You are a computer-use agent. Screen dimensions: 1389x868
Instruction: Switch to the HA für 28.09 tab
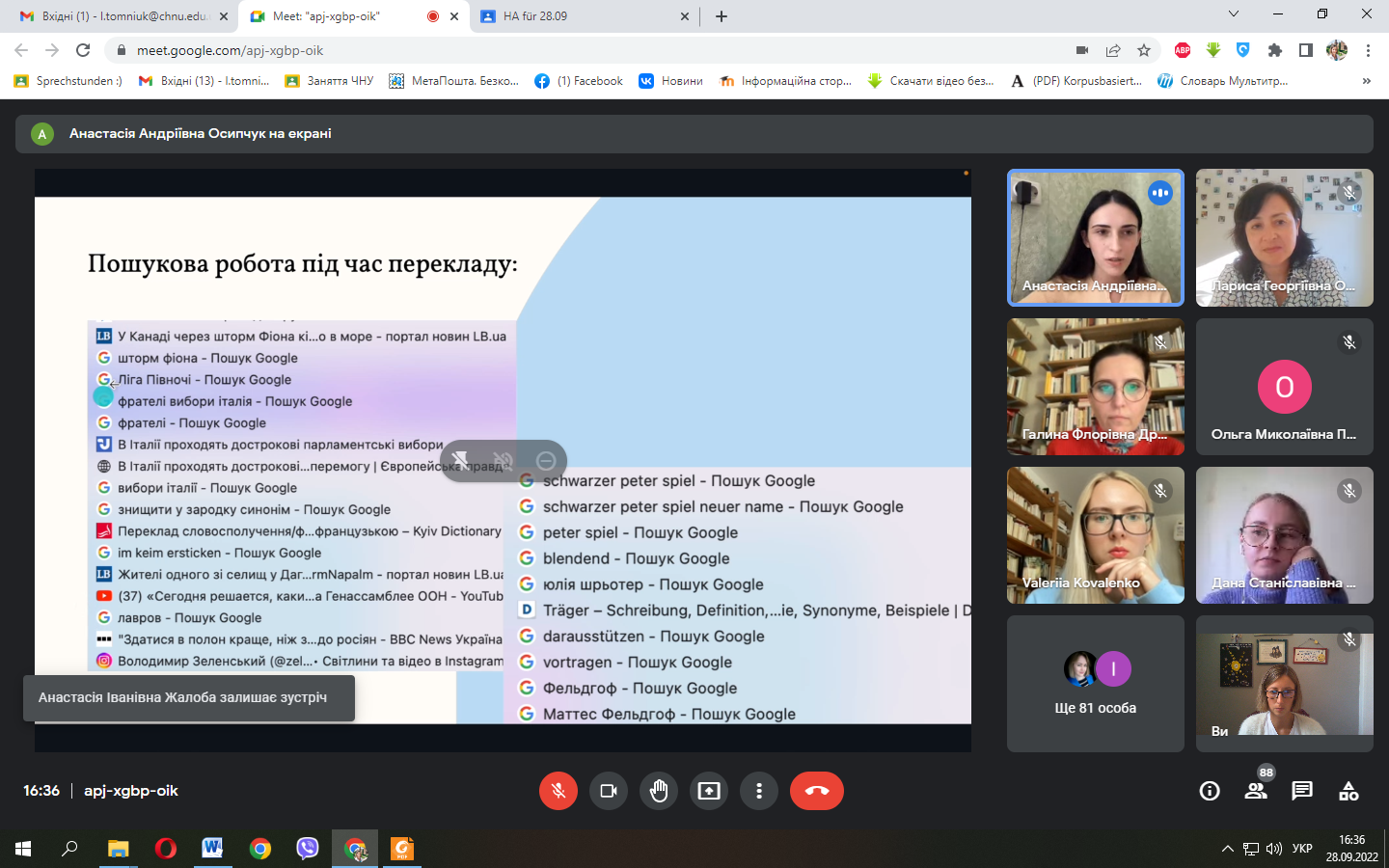pos(583,16)
